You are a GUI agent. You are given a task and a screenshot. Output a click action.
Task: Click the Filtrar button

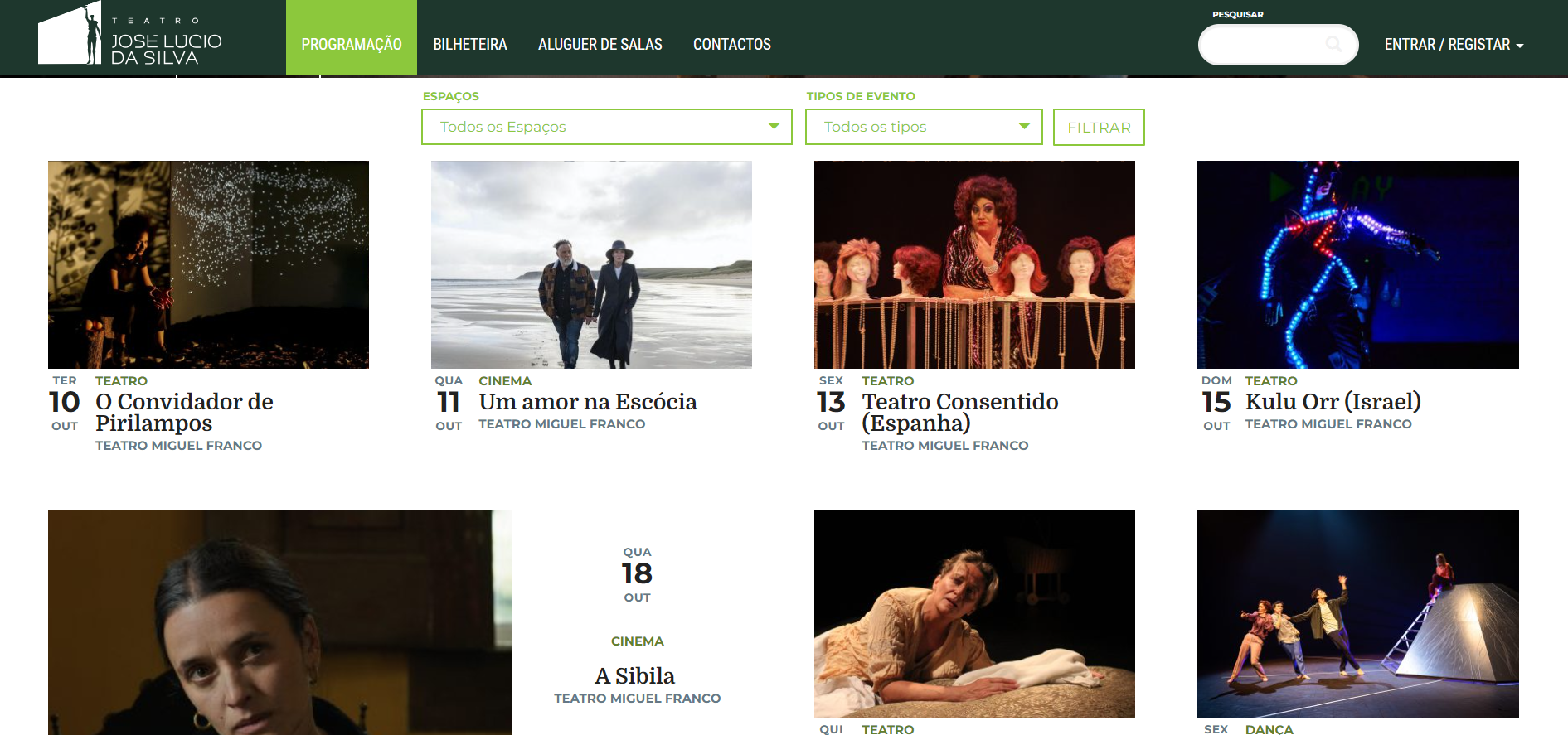coord(1099,128)
